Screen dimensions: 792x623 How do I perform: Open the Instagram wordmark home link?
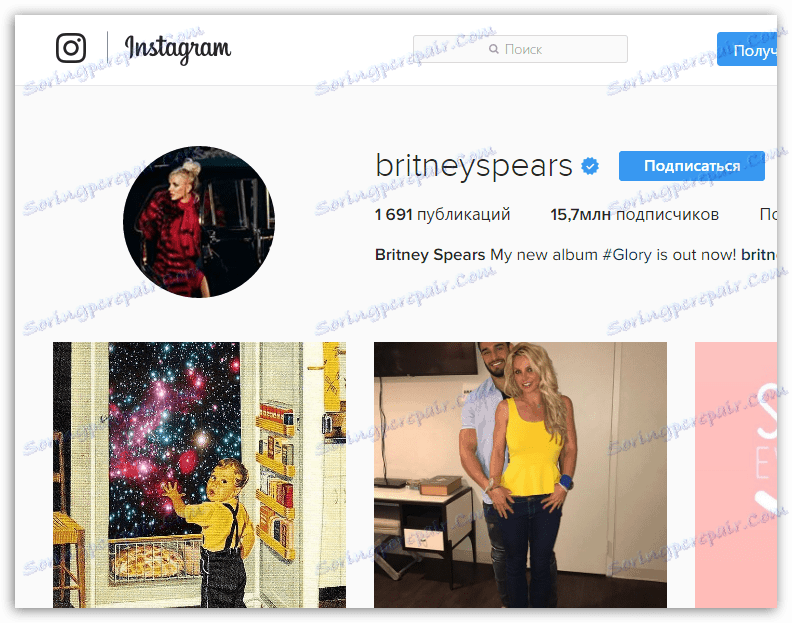pyautogui.click(x=178, y=49)
